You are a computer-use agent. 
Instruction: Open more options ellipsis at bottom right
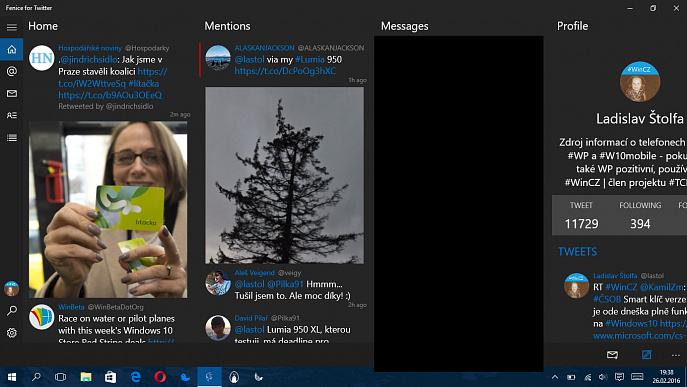[676, 355]
